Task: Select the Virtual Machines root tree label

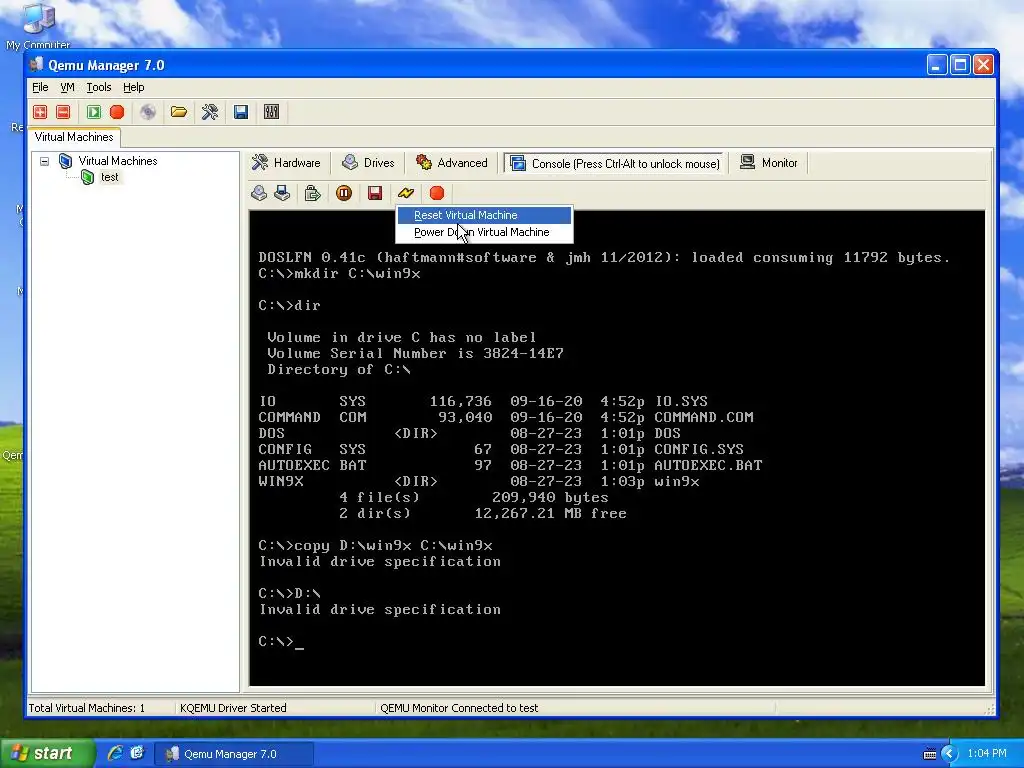Action: 118,161
